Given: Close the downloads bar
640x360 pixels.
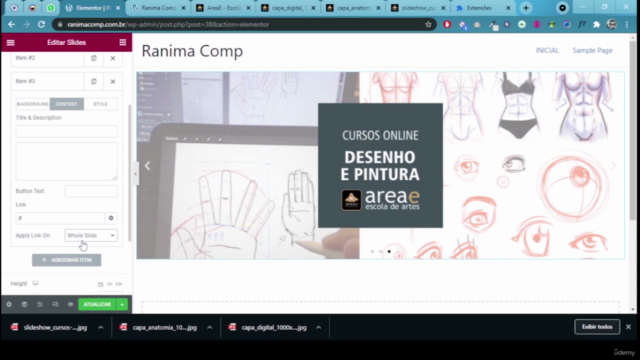Looking at the screenshot, I should coord(628,327).
